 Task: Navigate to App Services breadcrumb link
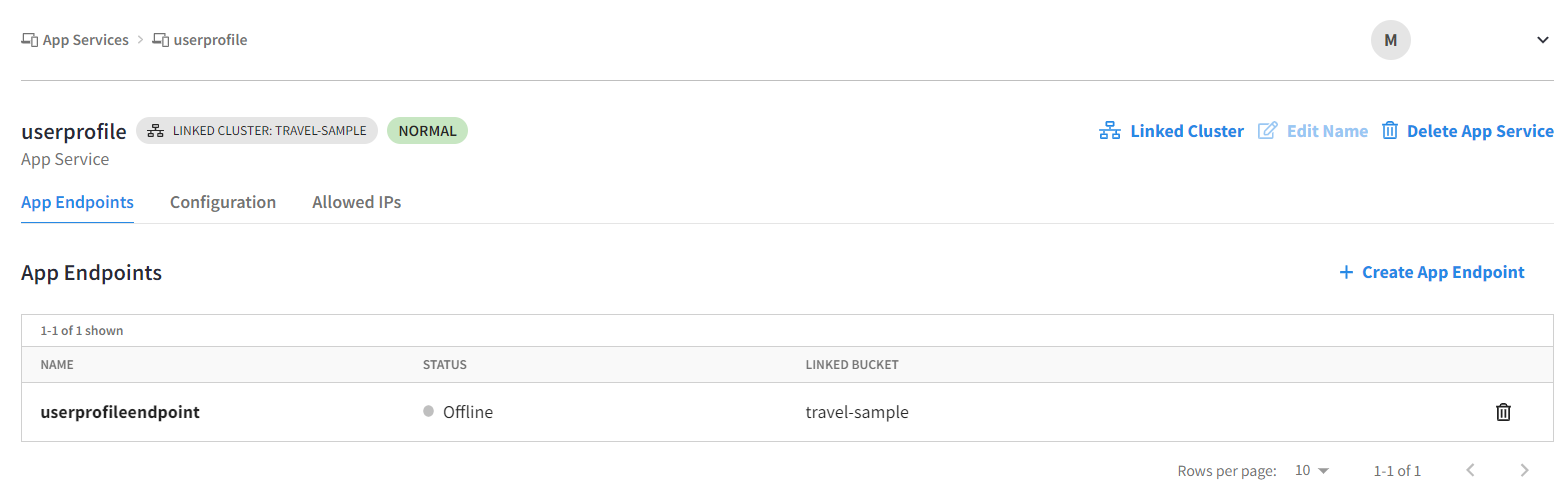[85, 40]
